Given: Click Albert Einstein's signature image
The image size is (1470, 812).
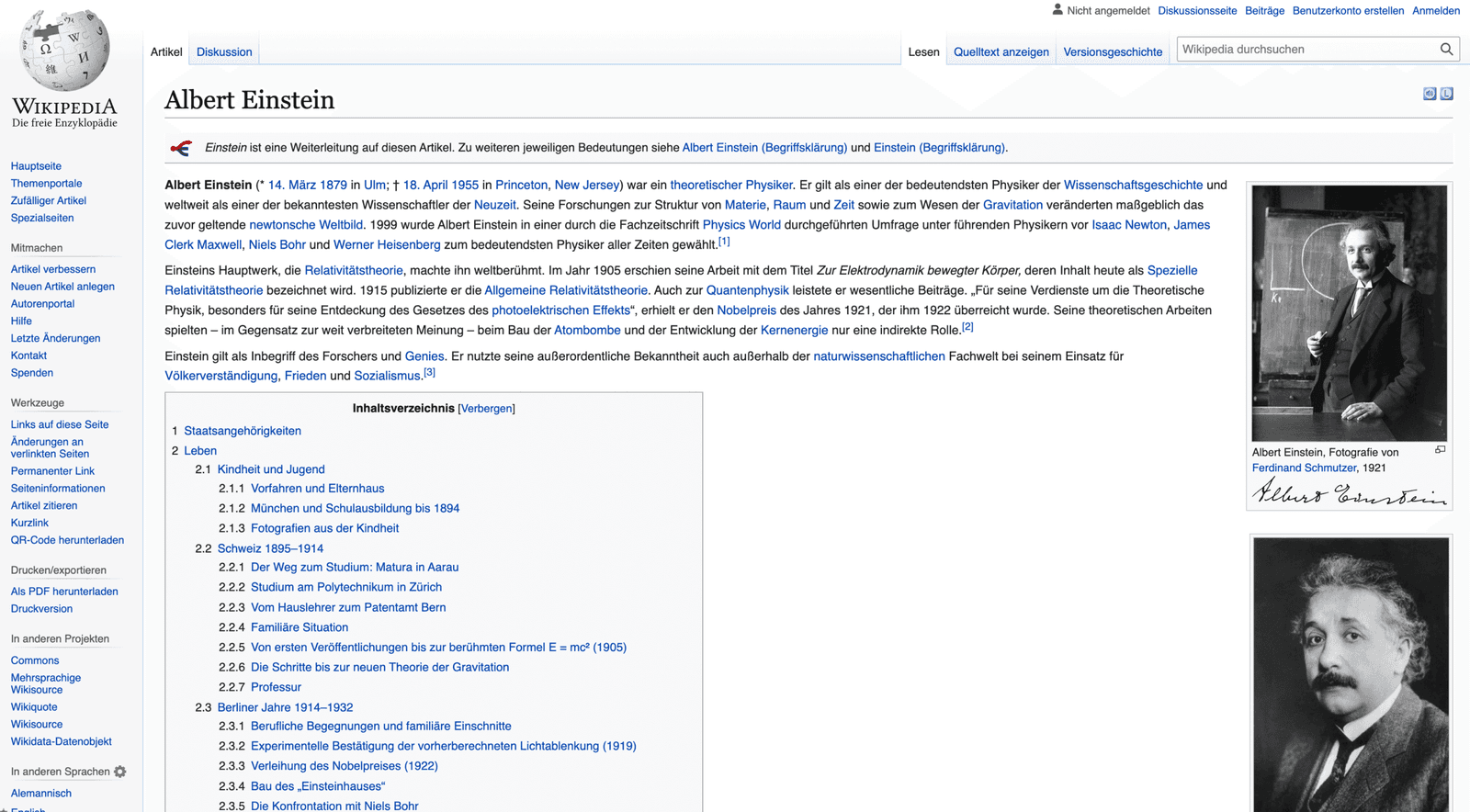Looking at the screenshot, I should click(1349, 493).
